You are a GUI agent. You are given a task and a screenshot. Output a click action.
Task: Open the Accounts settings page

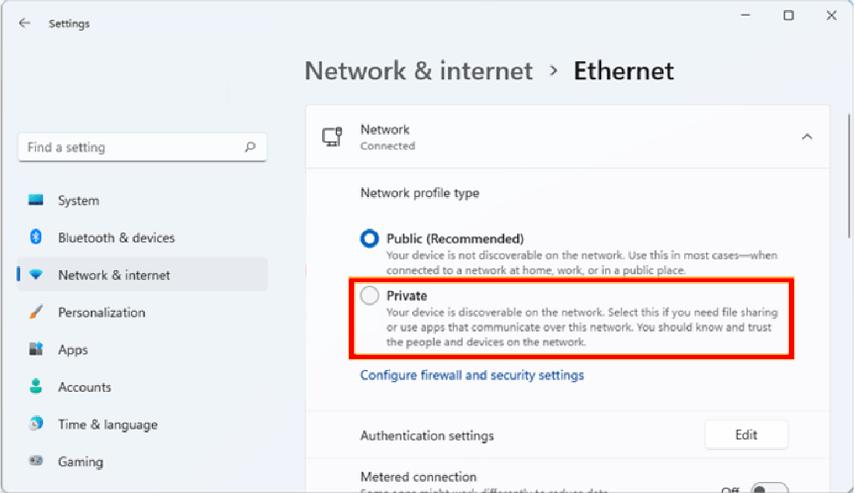tap(84, 387)
